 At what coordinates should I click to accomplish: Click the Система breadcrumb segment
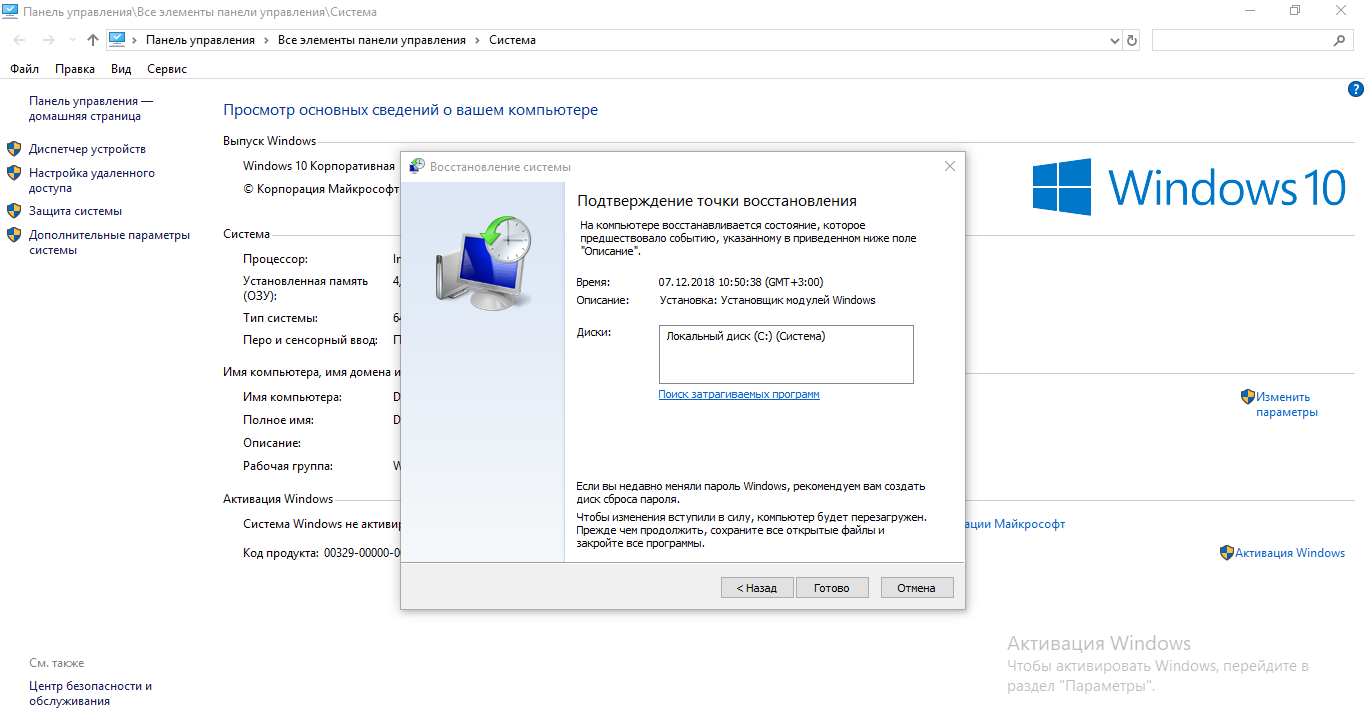512,40
